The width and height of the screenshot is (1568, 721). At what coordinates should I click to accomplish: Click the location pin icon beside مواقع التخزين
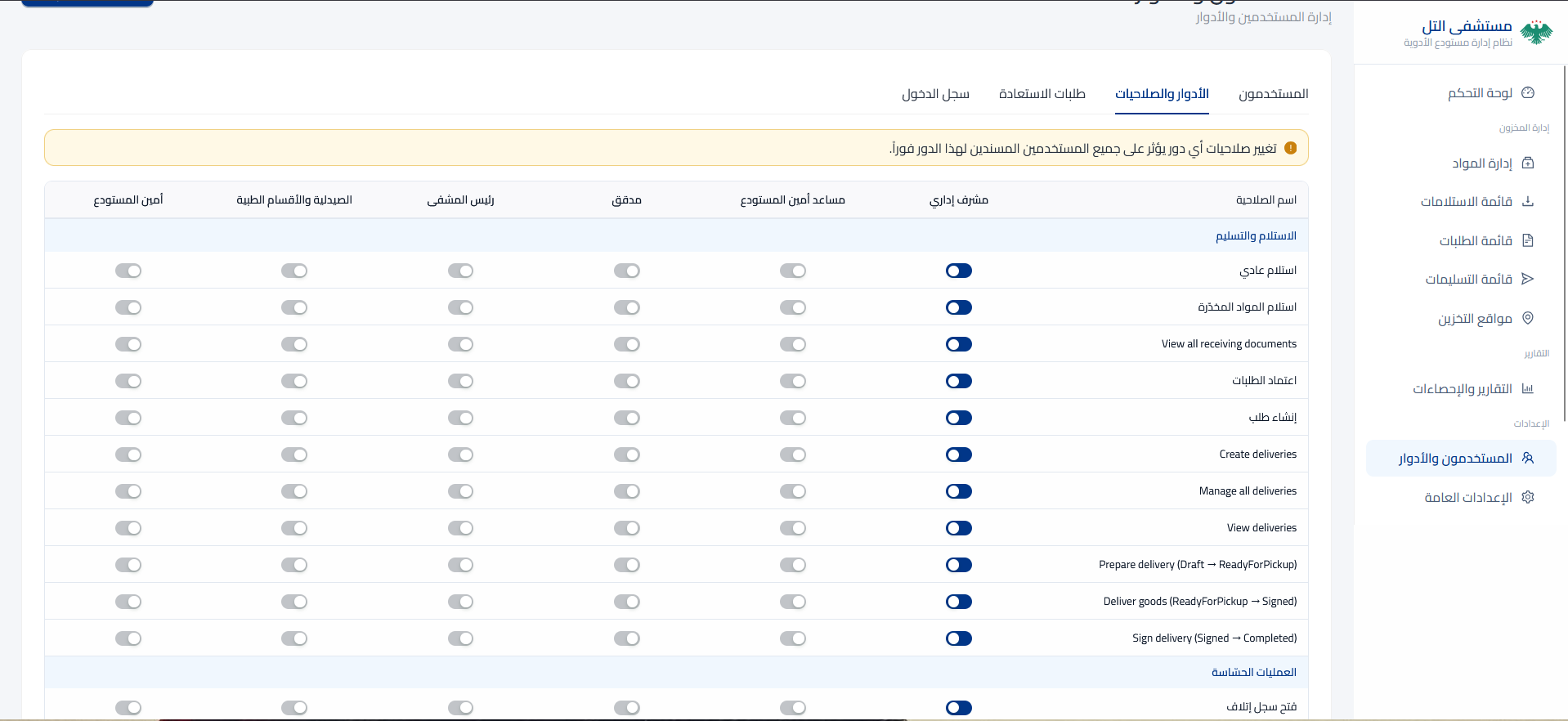(1528, 318)
